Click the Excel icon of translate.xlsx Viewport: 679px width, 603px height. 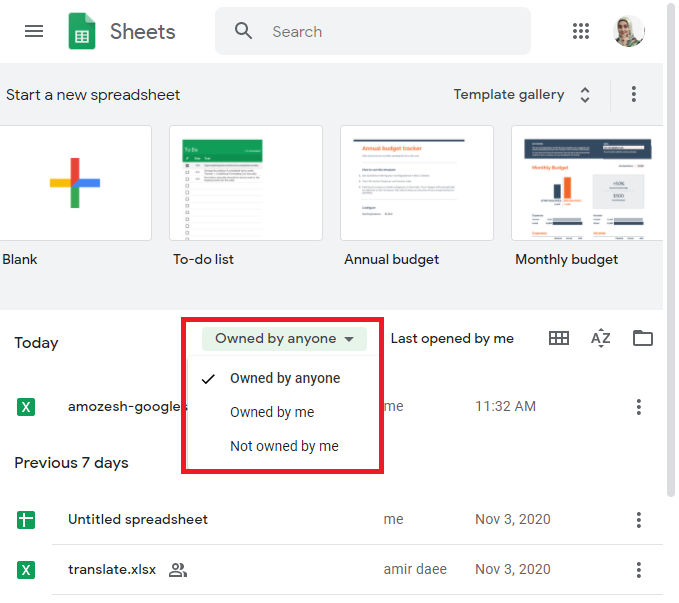tap(26, 570)
